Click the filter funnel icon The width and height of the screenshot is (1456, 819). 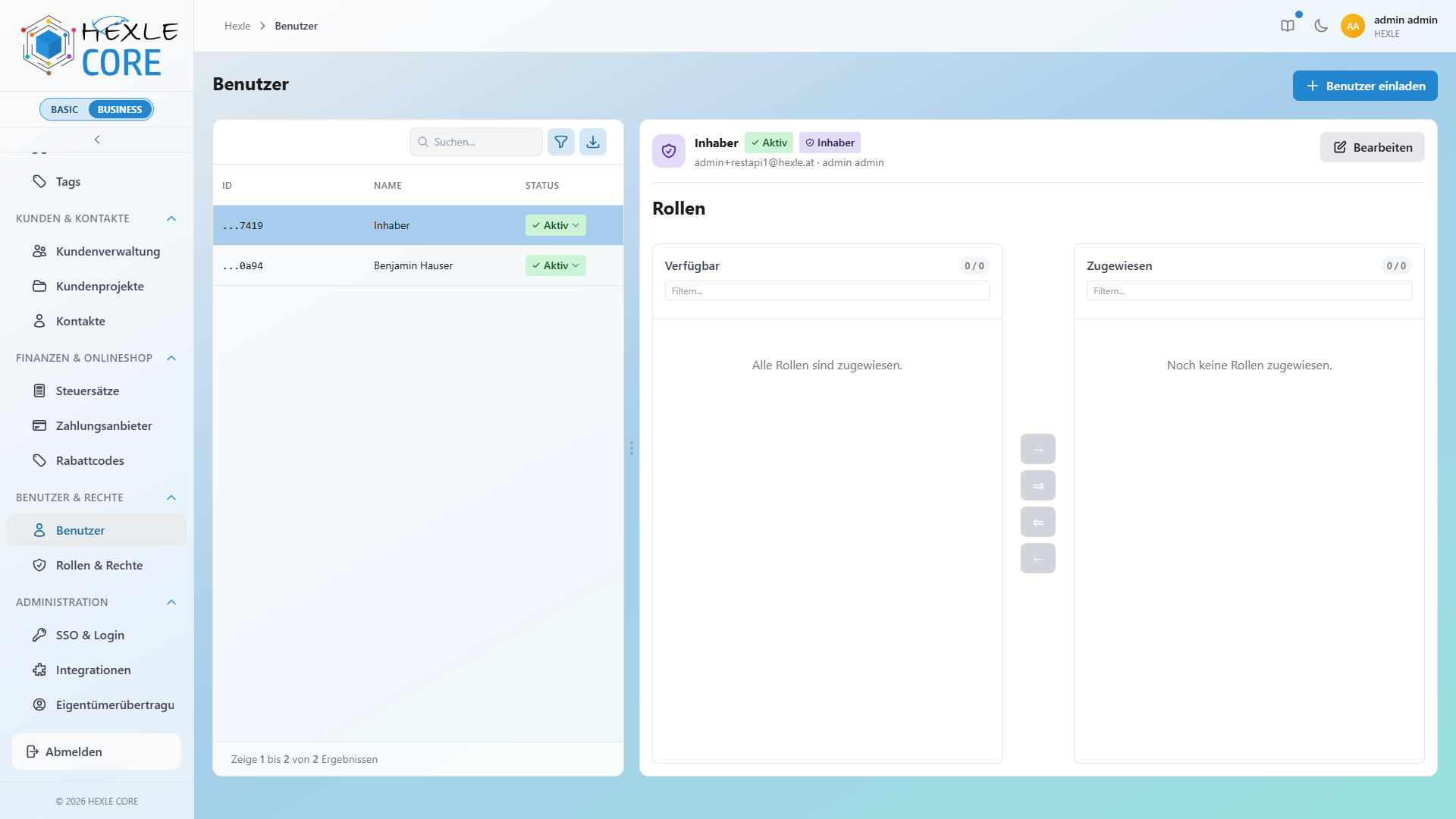pyautogui.click(x=561, y=142)
